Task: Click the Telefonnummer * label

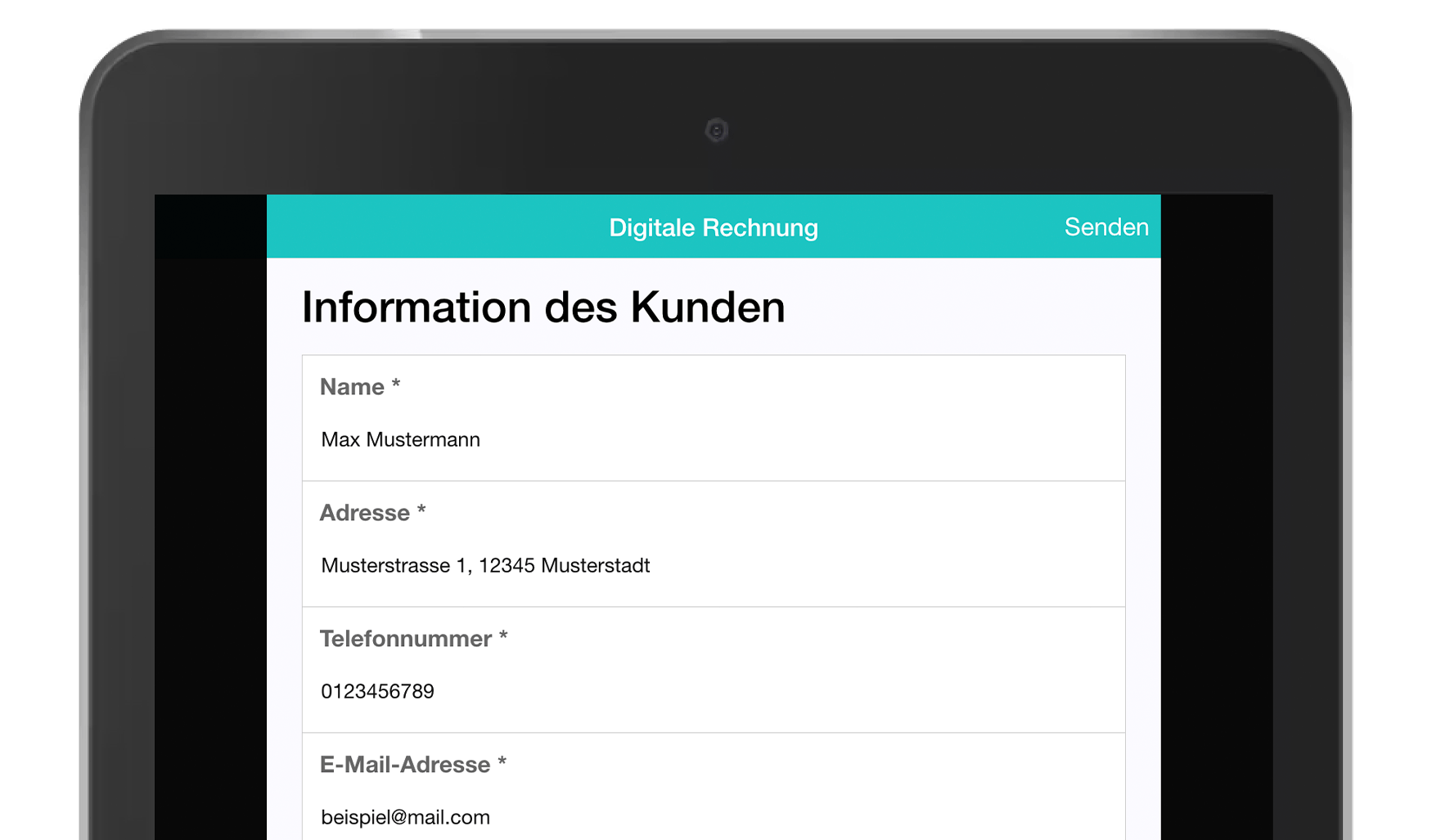Action: (x=414, y=639)
